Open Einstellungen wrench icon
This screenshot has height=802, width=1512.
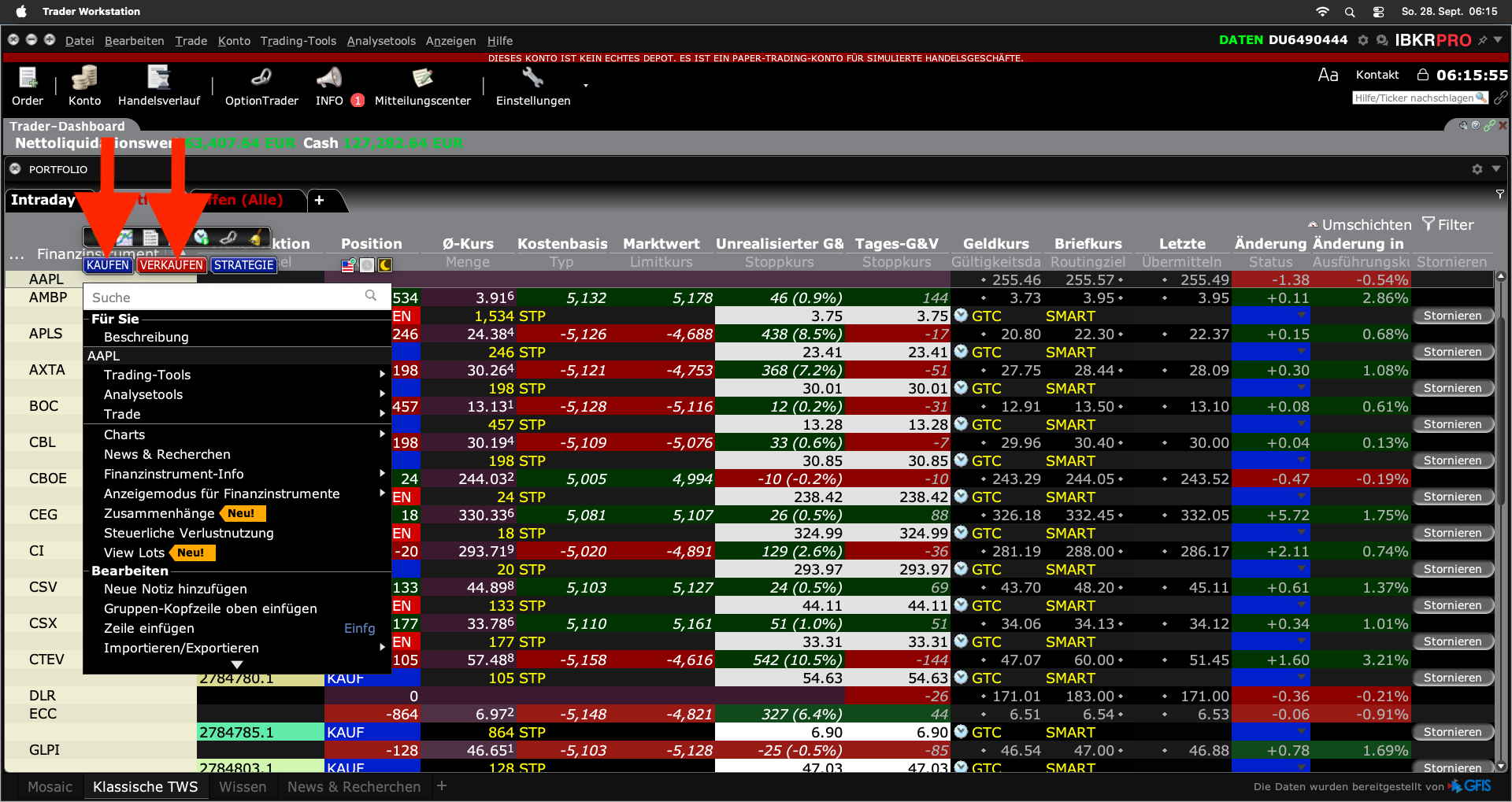pos(532,78)
